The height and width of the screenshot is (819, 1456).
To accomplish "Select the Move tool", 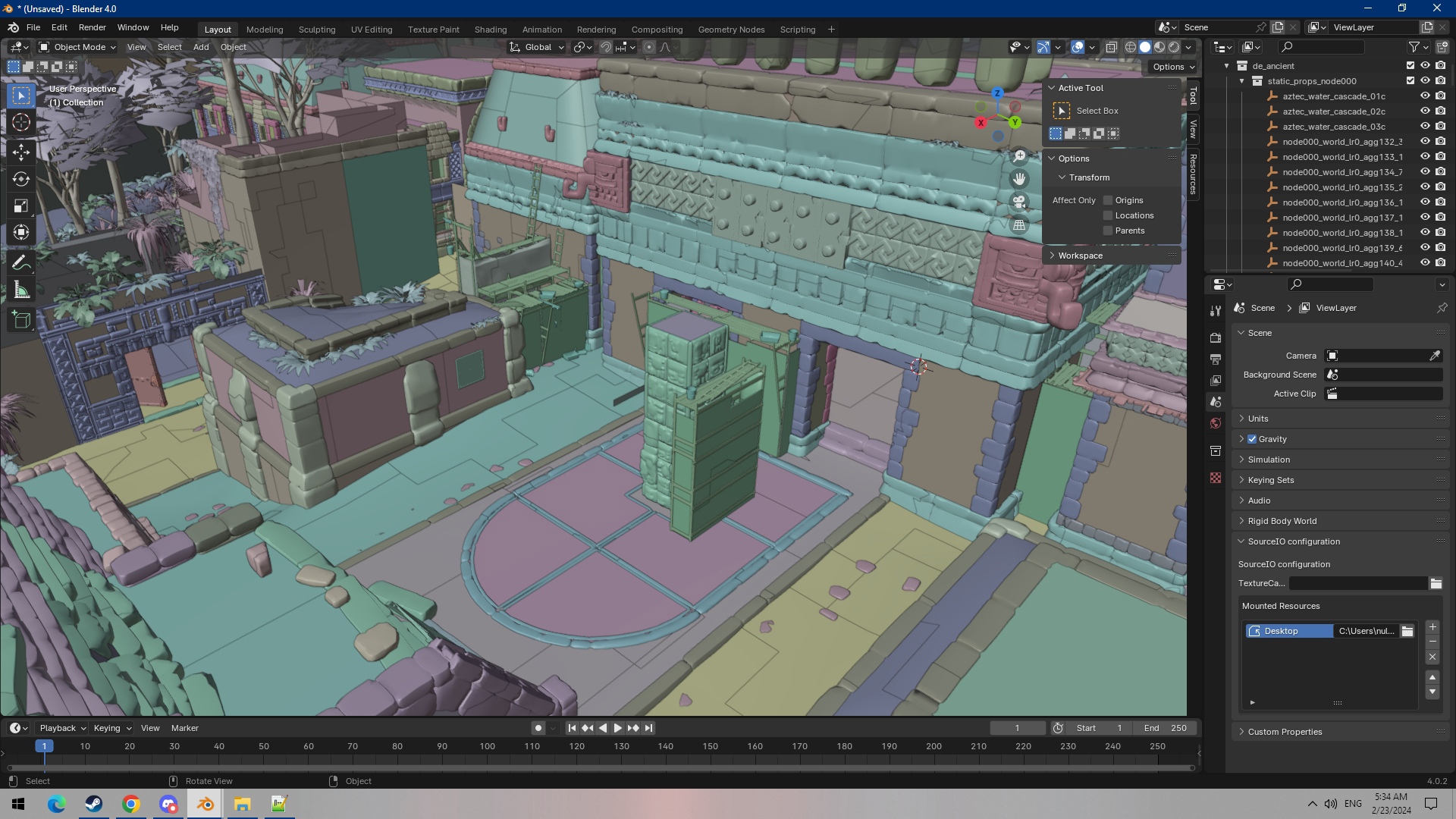I will click(21, 152).
